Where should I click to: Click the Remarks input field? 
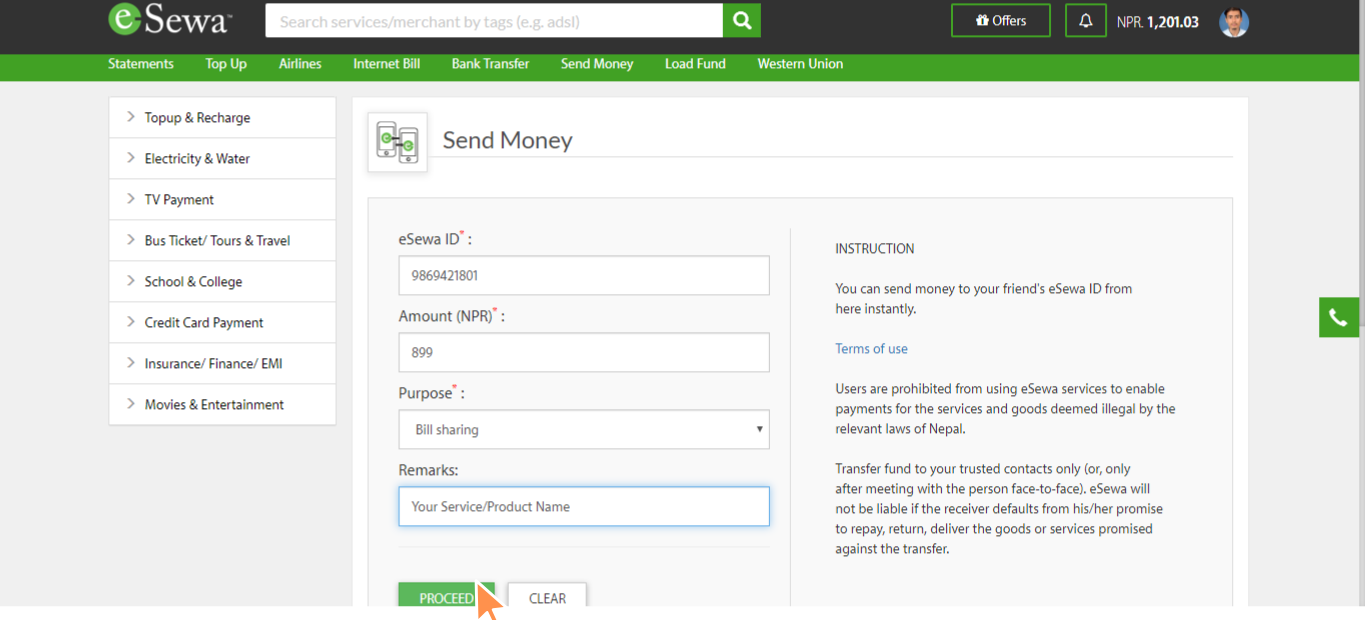click(x=583, y=506)
